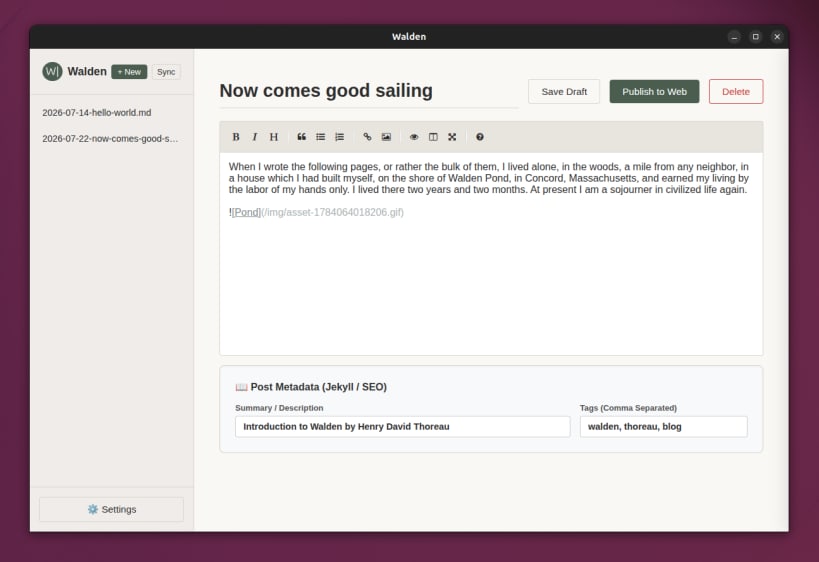Image resolution: width=819 pixels, height=562 pixels.
Task: Create a bulleted list
Action: click(x=321, y=137)
